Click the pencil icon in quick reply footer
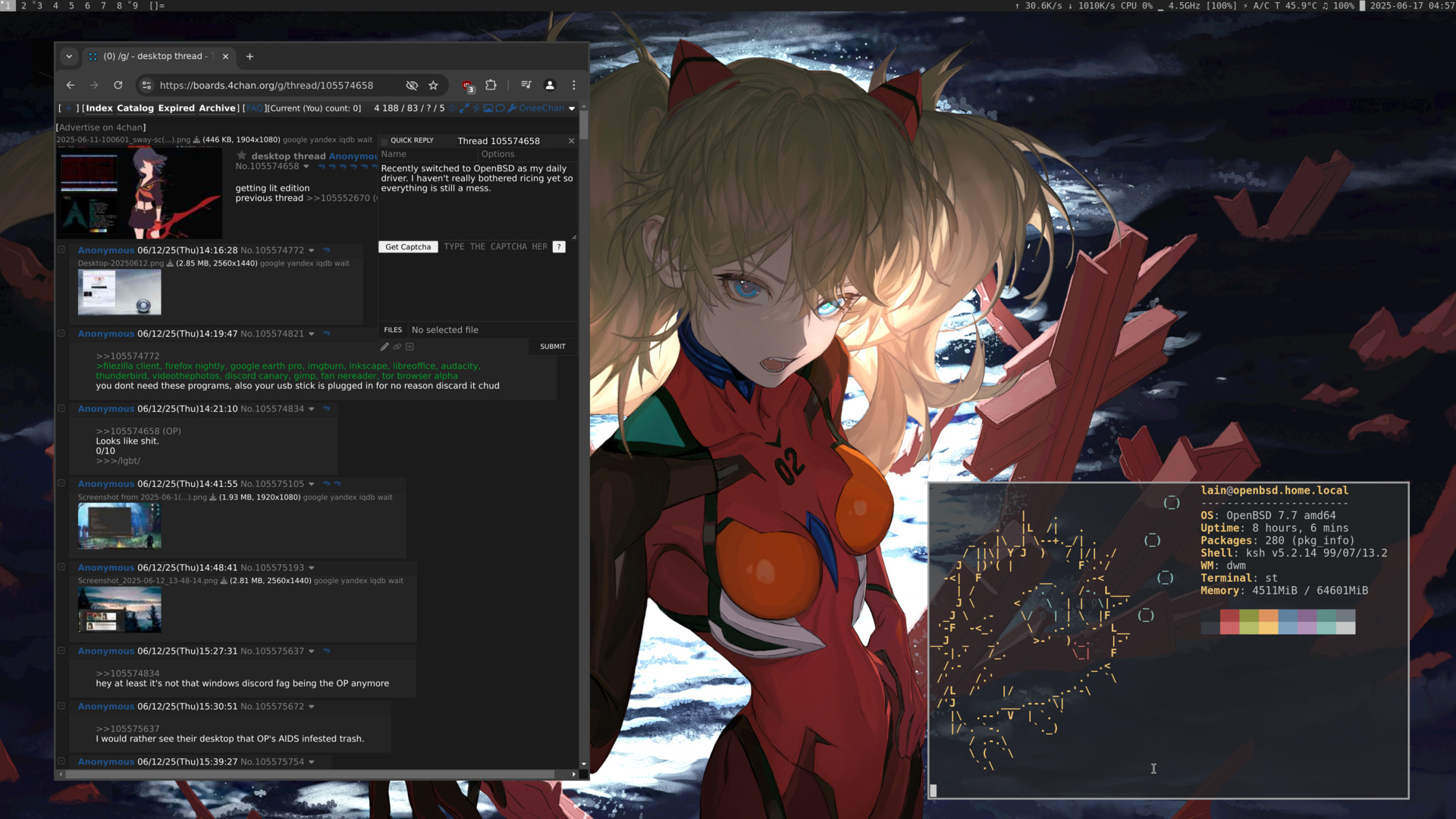This screenshot has height=819, width=1456. [384, 347]
